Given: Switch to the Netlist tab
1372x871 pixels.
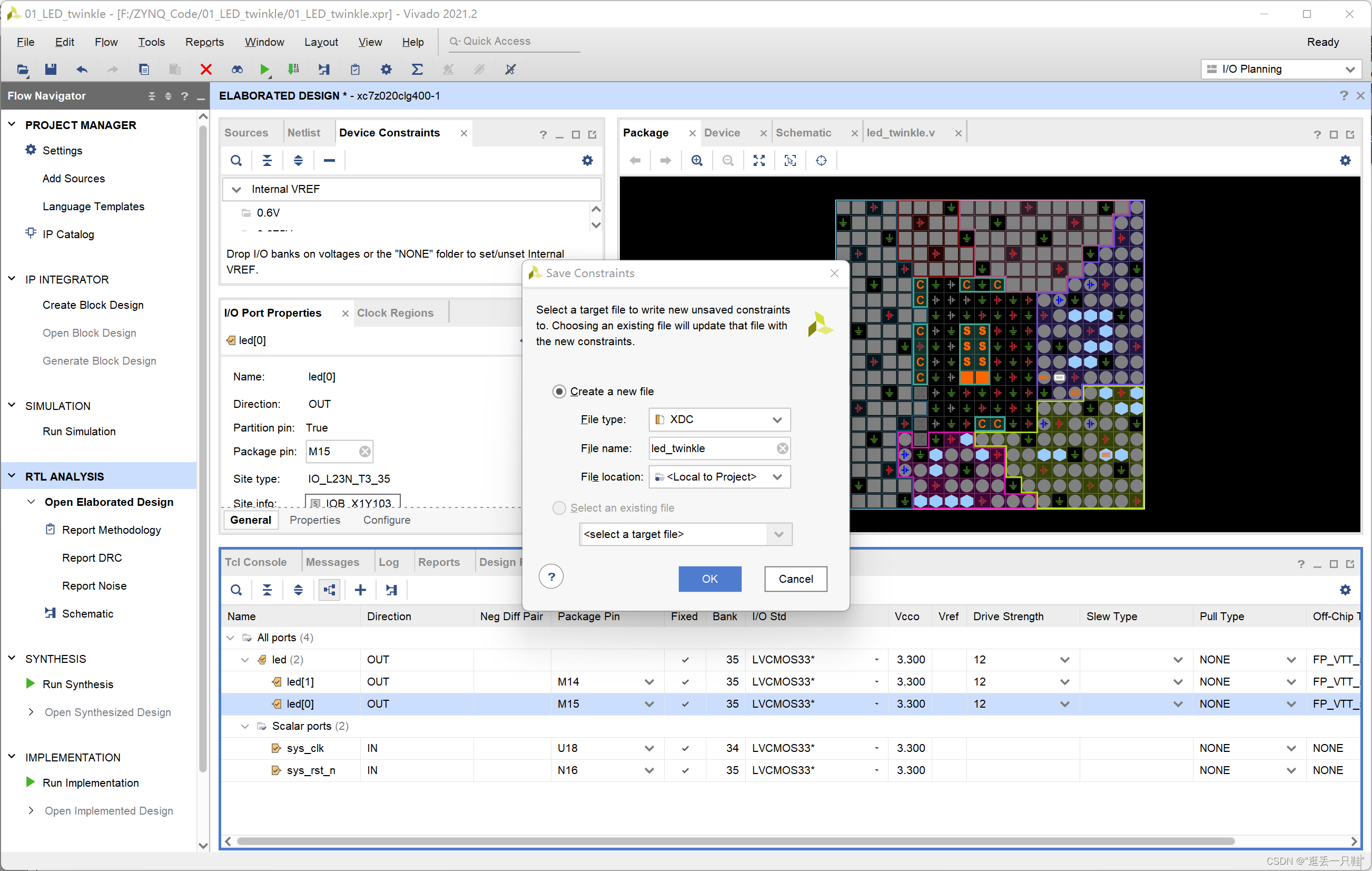Looking at the screenshot, I should 304,133.
